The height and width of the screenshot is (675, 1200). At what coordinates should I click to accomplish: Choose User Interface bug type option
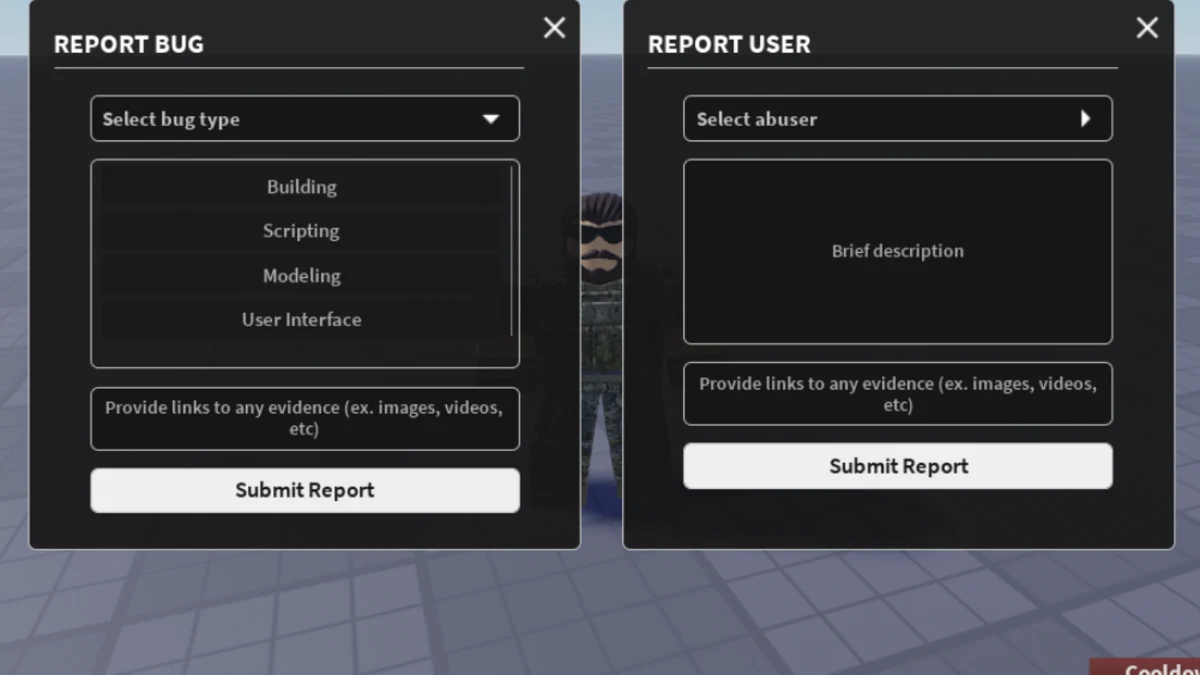(x=302, y=320)
